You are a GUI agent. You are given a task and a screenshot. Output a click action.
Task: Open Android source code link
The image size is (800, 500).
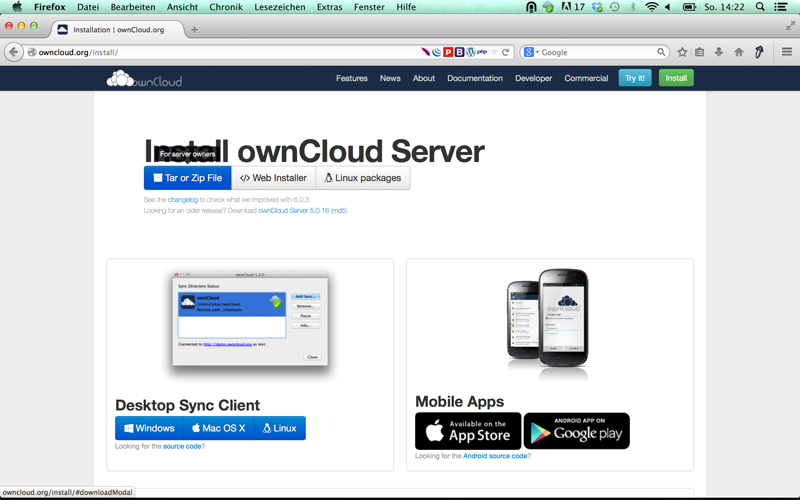click(495, 456)
